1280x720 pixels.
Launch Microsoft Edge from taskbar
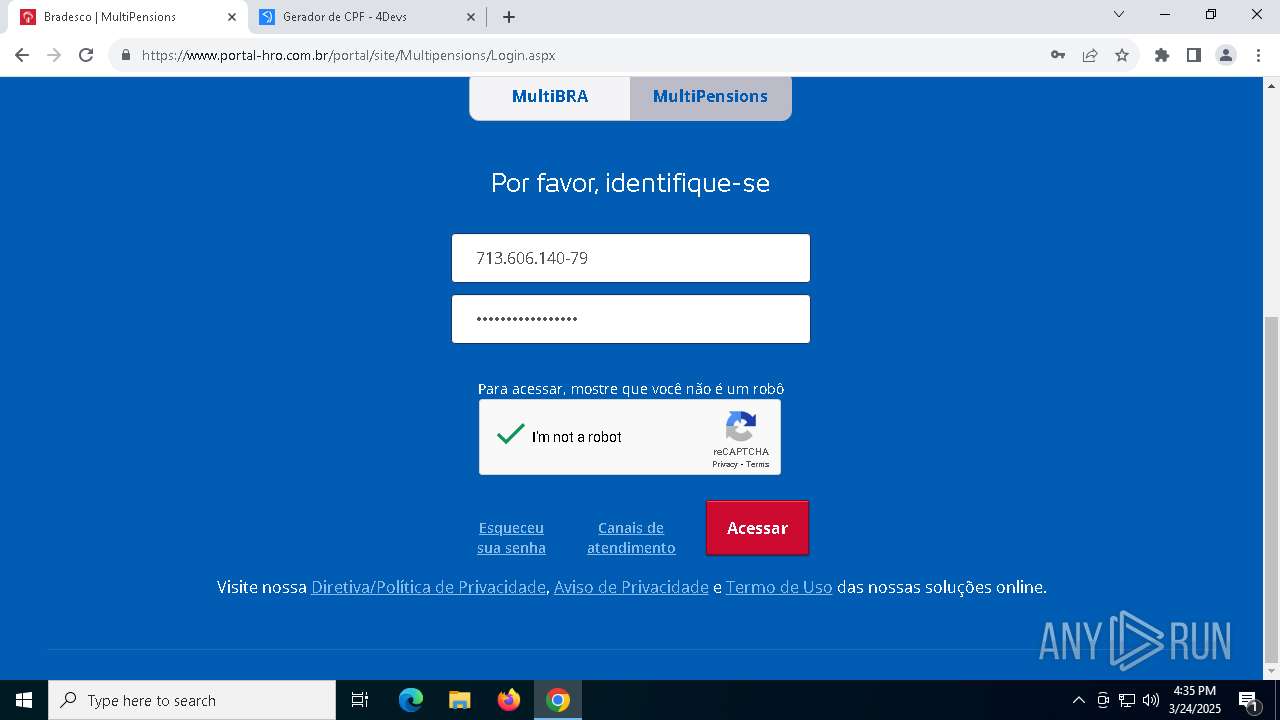(411, 700)
